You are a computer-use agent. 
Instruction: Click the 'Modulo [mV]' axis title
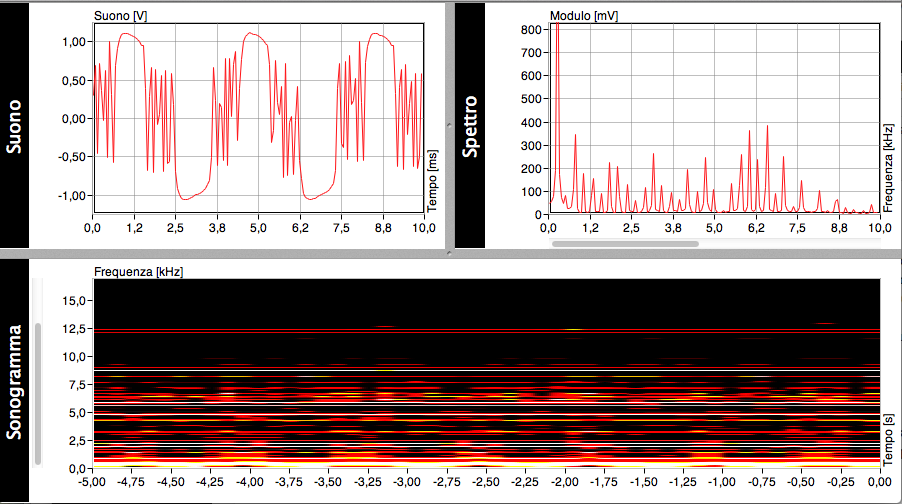click(x=584, y=17)
